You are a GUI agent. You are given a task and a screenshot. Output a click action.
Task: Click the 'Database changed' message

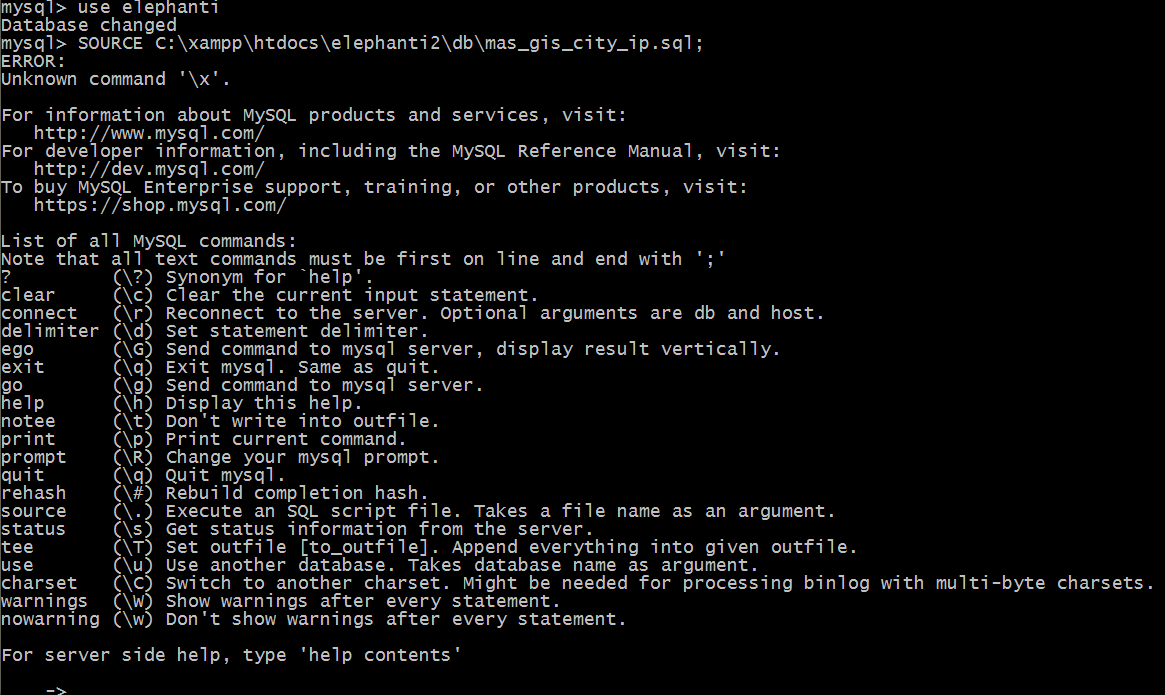[x=88, y=25]
